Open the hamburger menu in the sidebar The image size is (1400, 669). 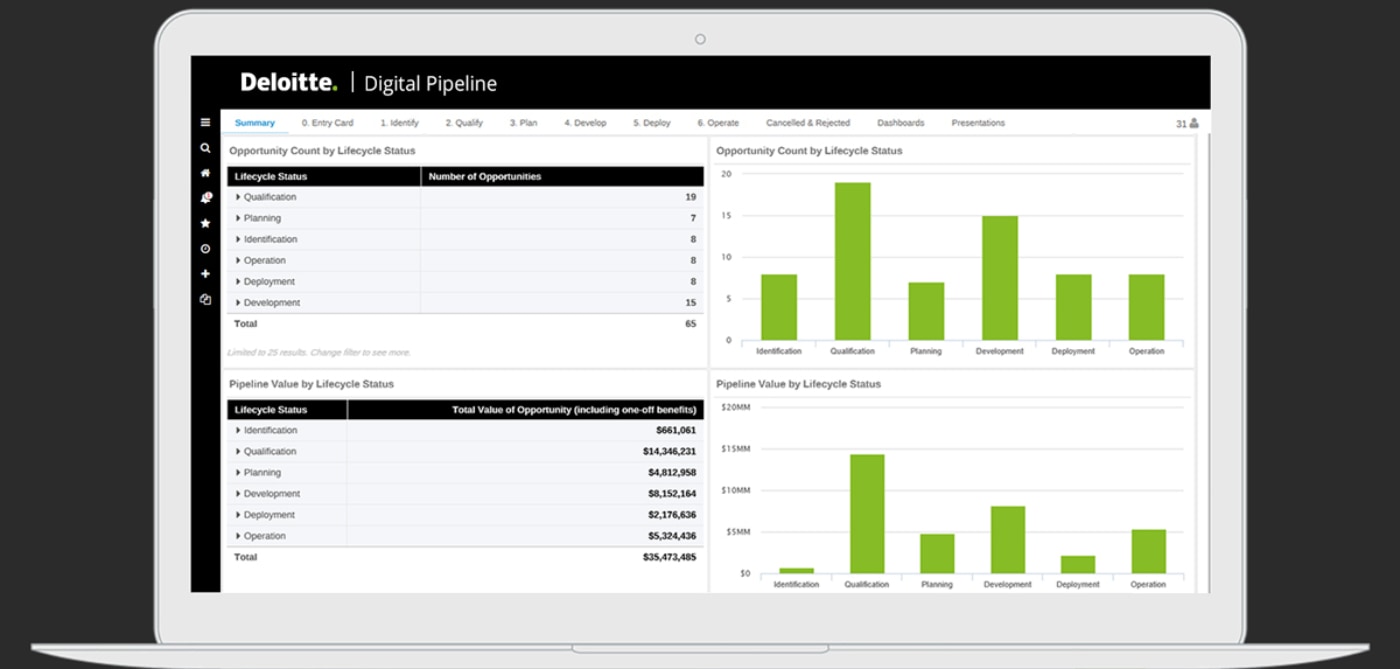(x=205, y=123)
